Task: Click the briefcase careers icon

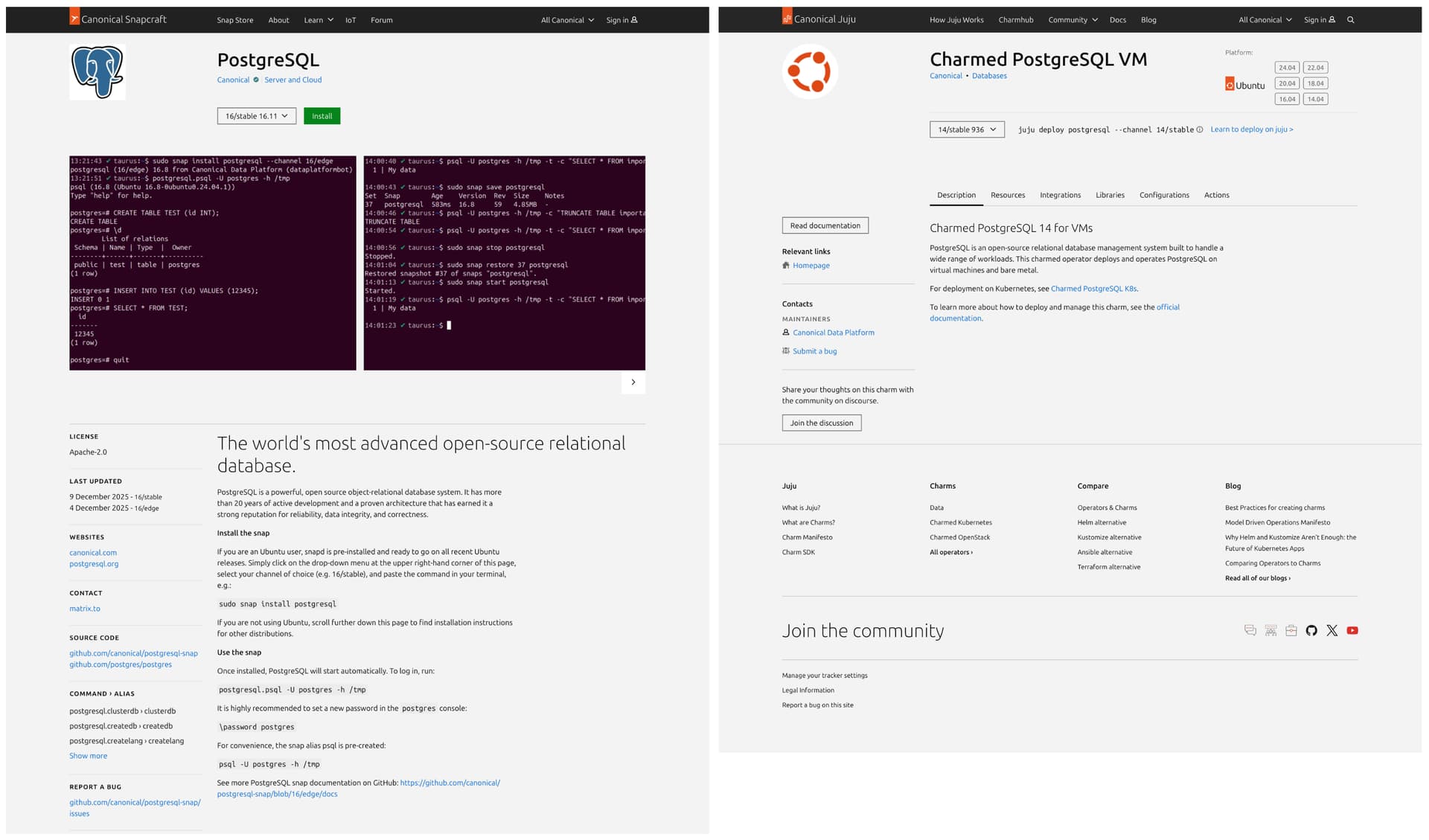Action: (1291, 630)
